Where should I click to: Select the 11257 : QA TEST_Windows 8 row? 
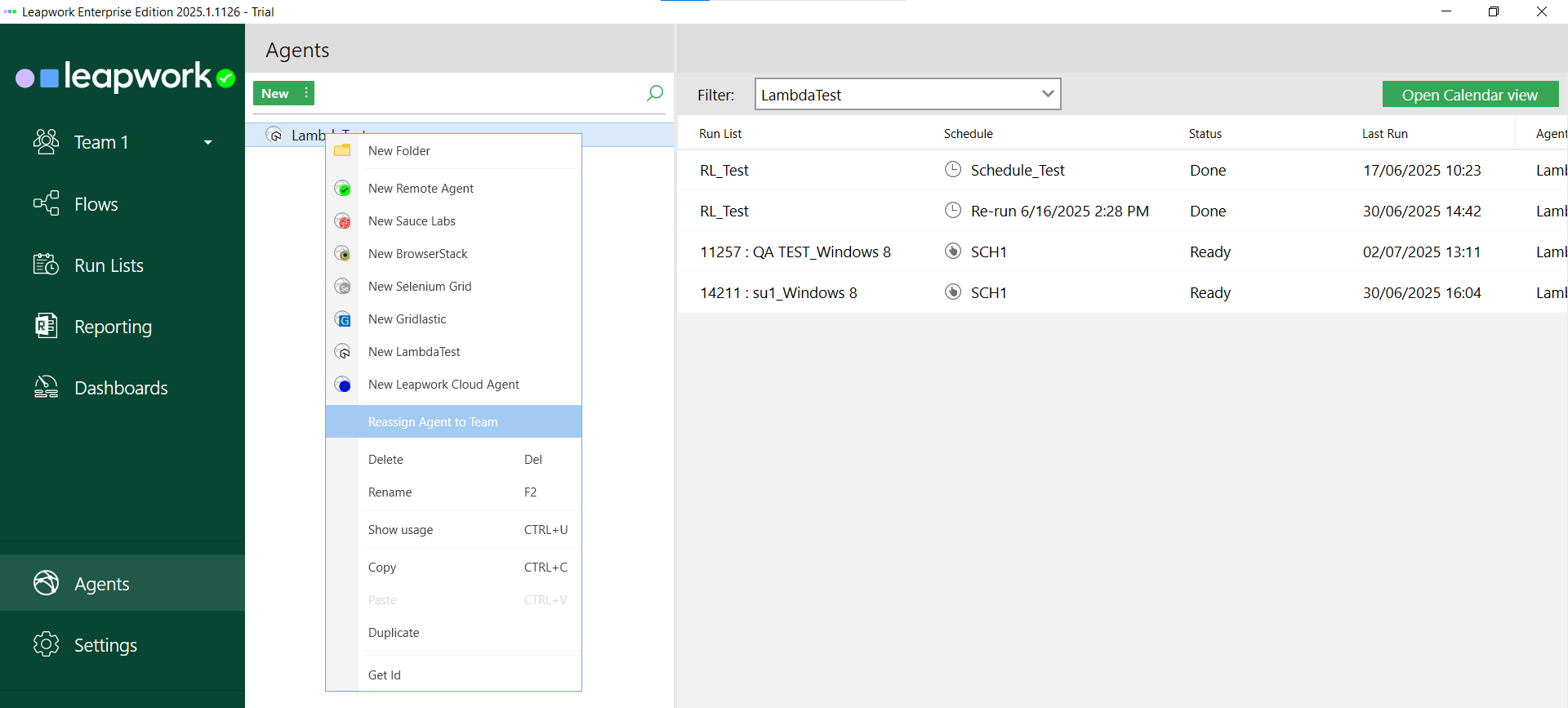pos(795,252)
